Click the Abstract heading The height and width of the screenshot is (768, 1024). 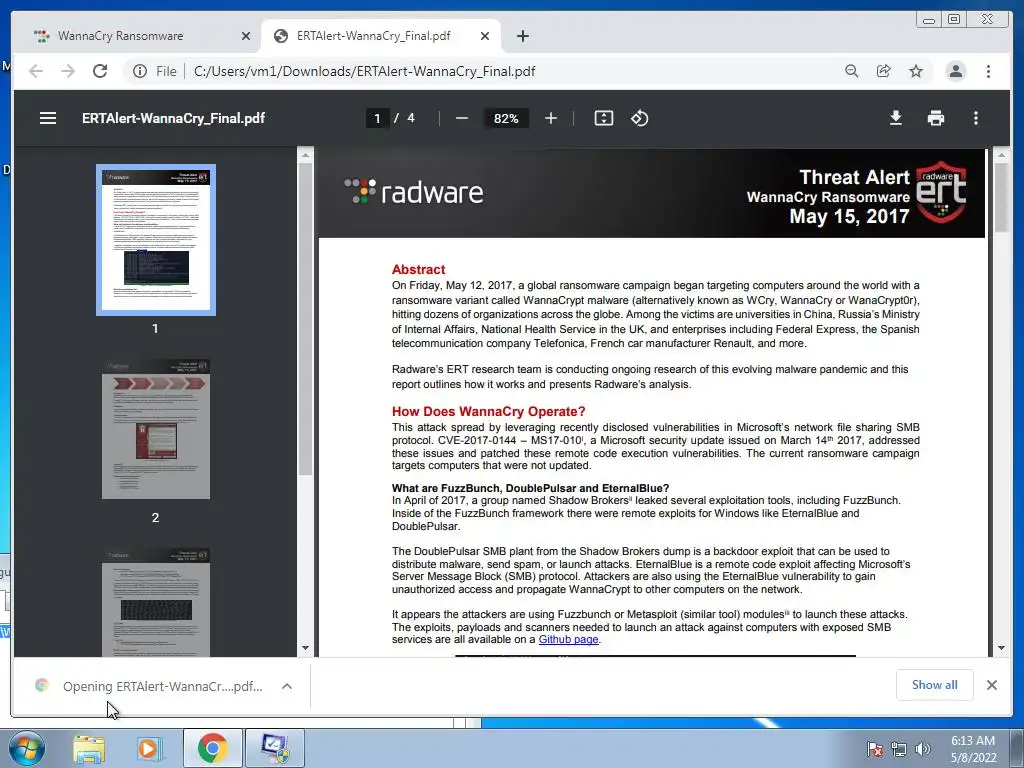(x=418, y=270)
